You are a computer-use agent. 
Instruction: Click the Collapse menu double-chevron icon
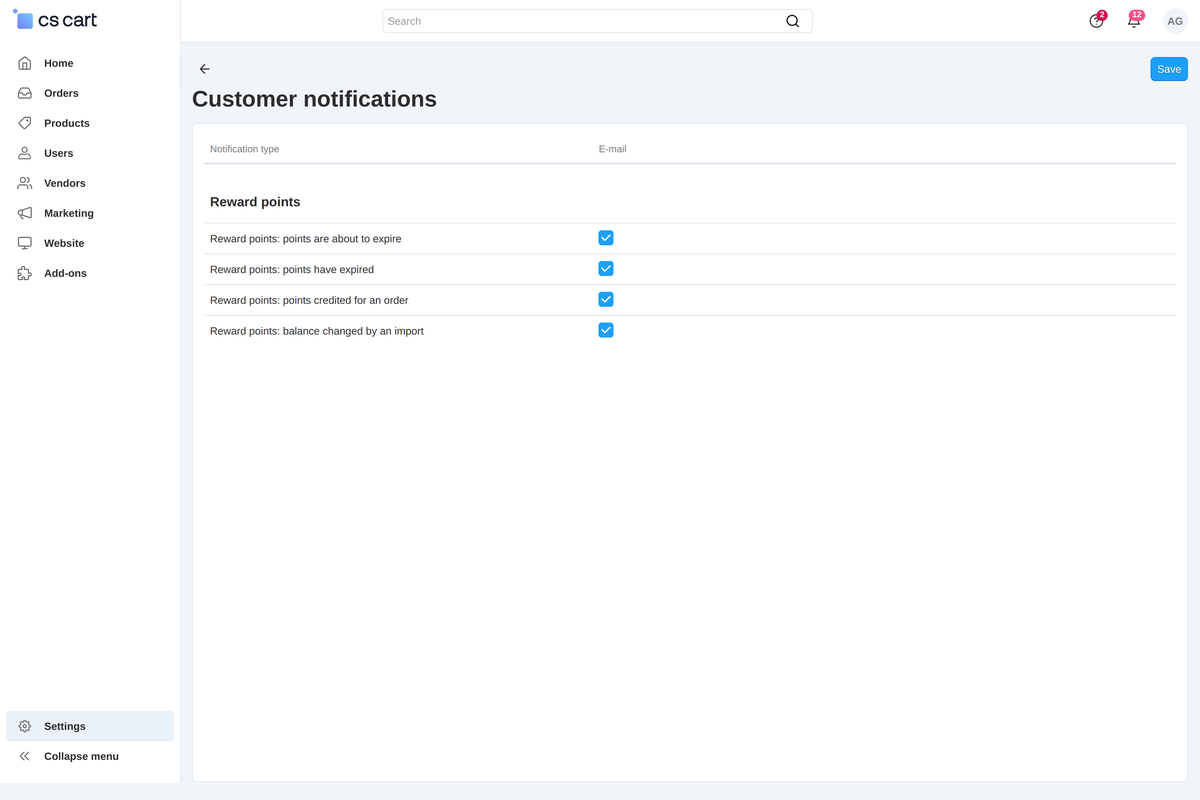[25, 756]
